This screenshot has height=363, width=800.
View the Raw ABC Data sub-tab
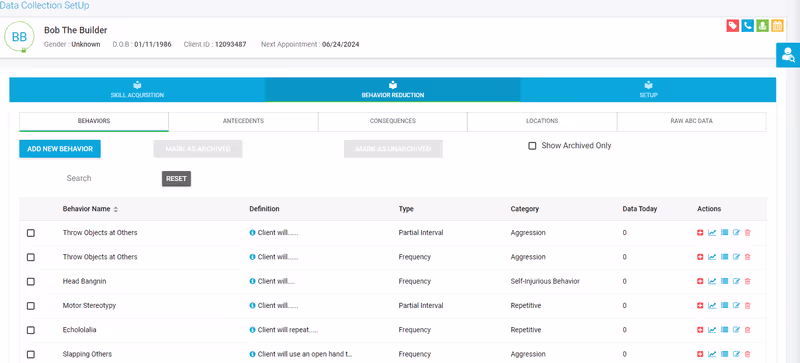click(x=691, y=122)
